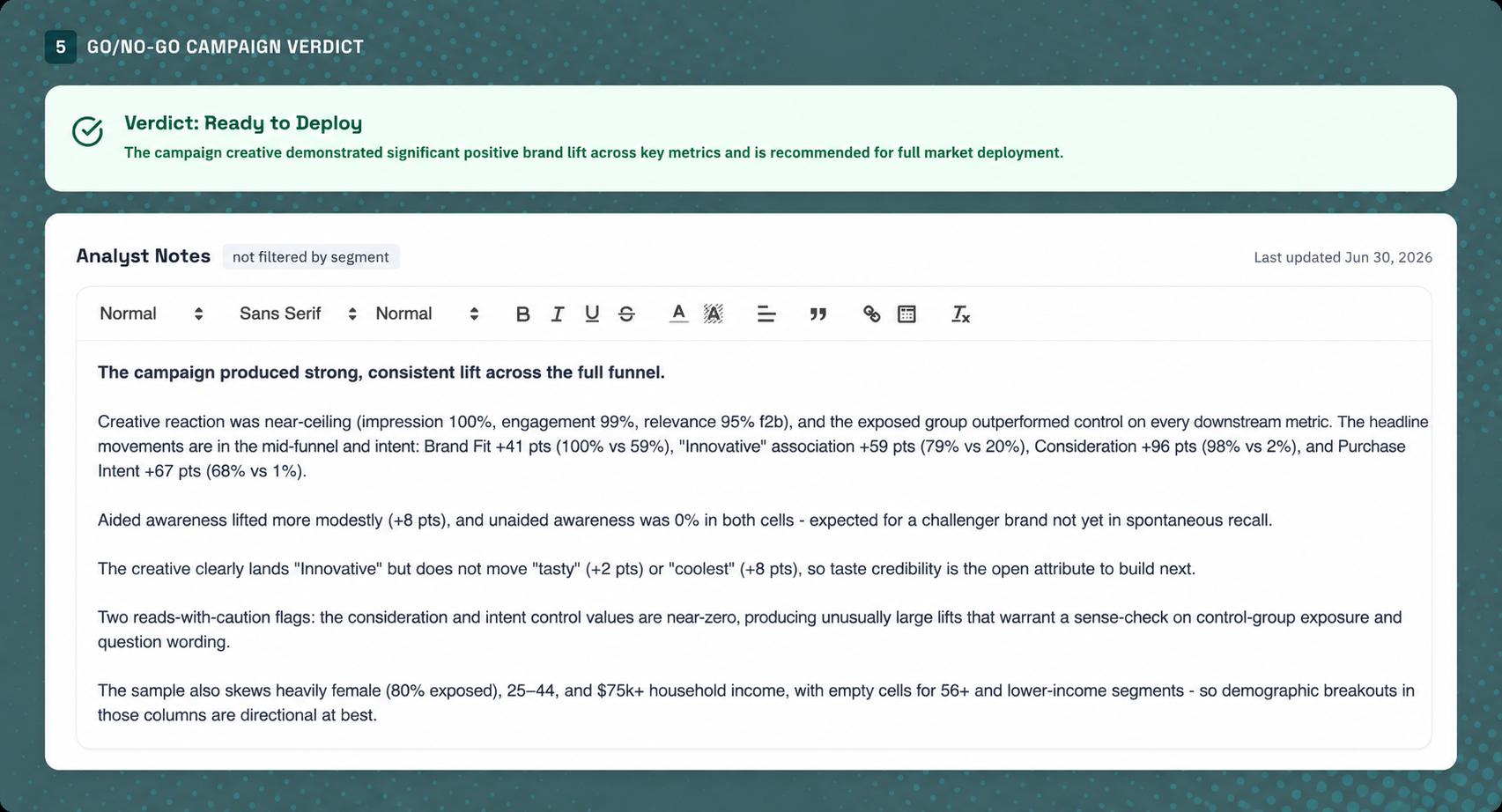Place cursor in the bold summary line
The image size is (1502, 812).
(x=381, y=373)
